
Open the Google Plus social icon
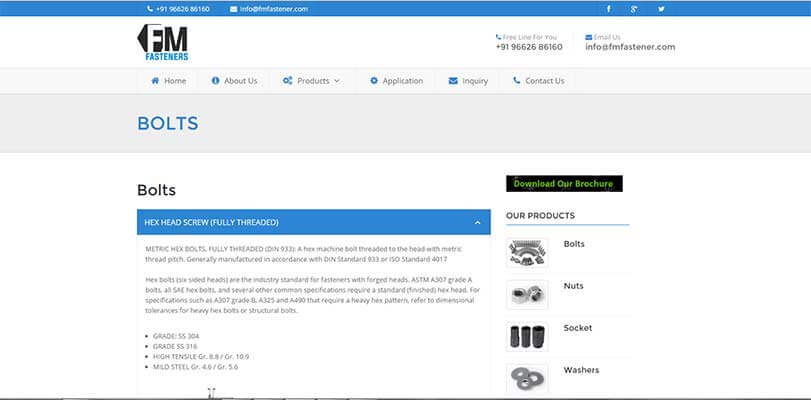tap(635, 9)
